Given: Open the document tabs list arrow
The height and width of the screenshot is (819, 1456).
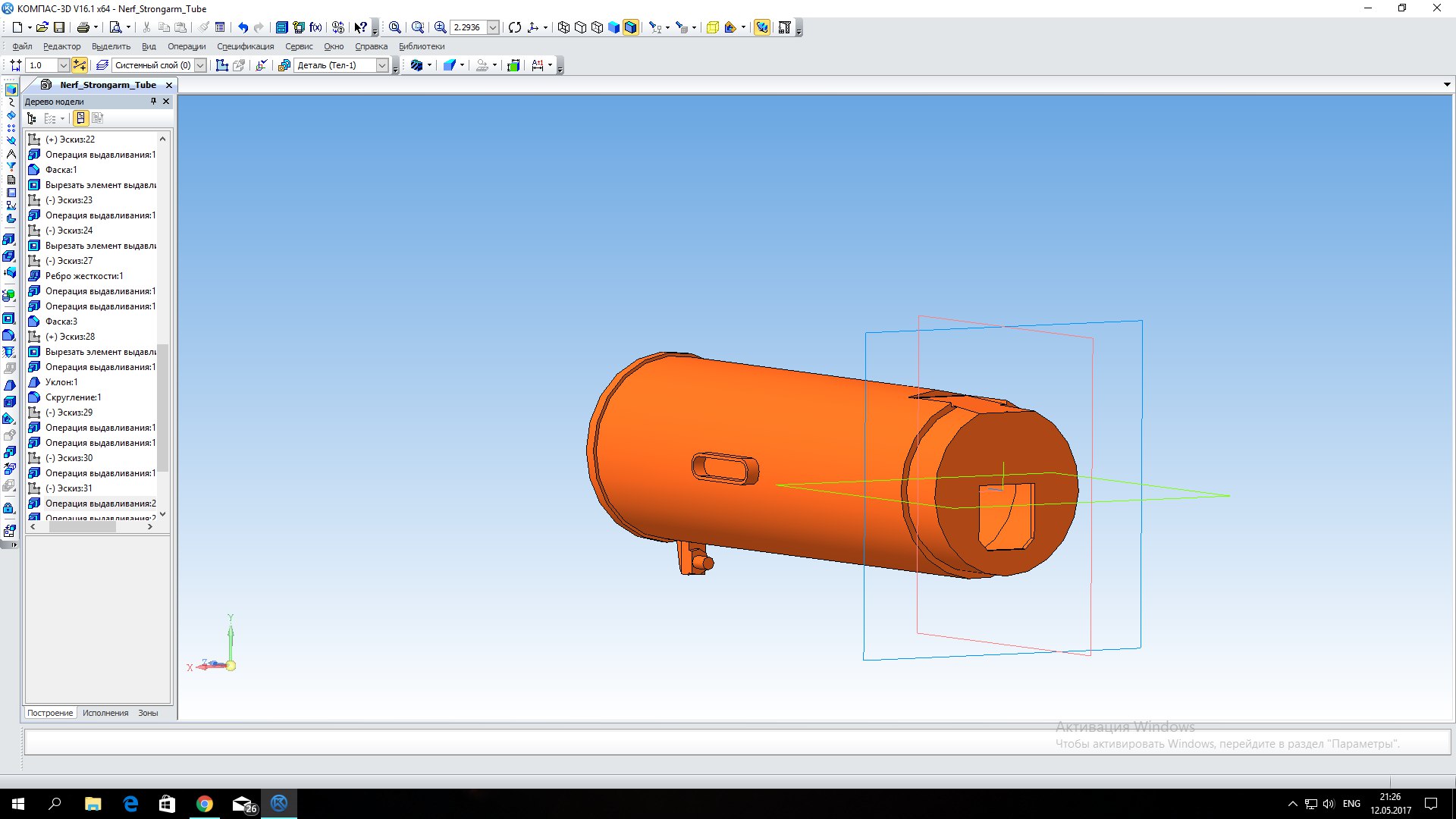Looking at the screenshot, I should click(1447, 84).
